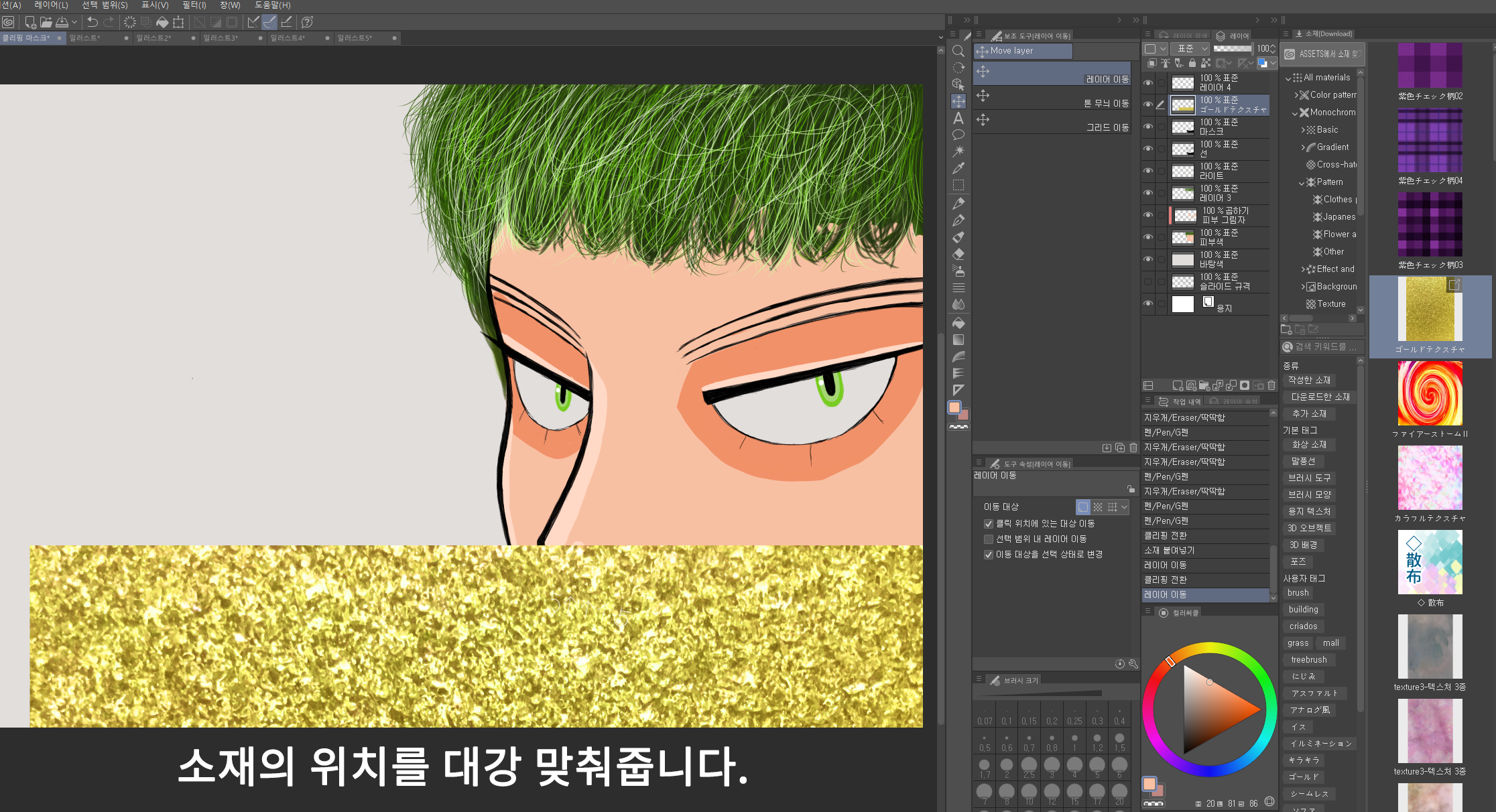Select the Zoom magnifier tool

point(958,51)
